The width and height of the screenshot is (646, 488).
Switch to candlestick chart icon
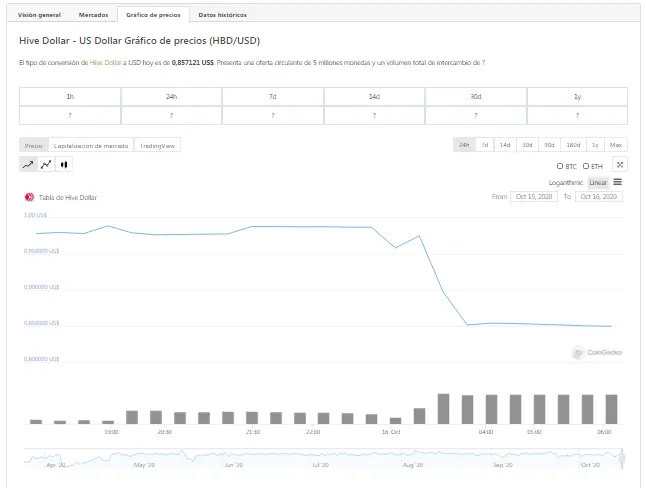64,164
